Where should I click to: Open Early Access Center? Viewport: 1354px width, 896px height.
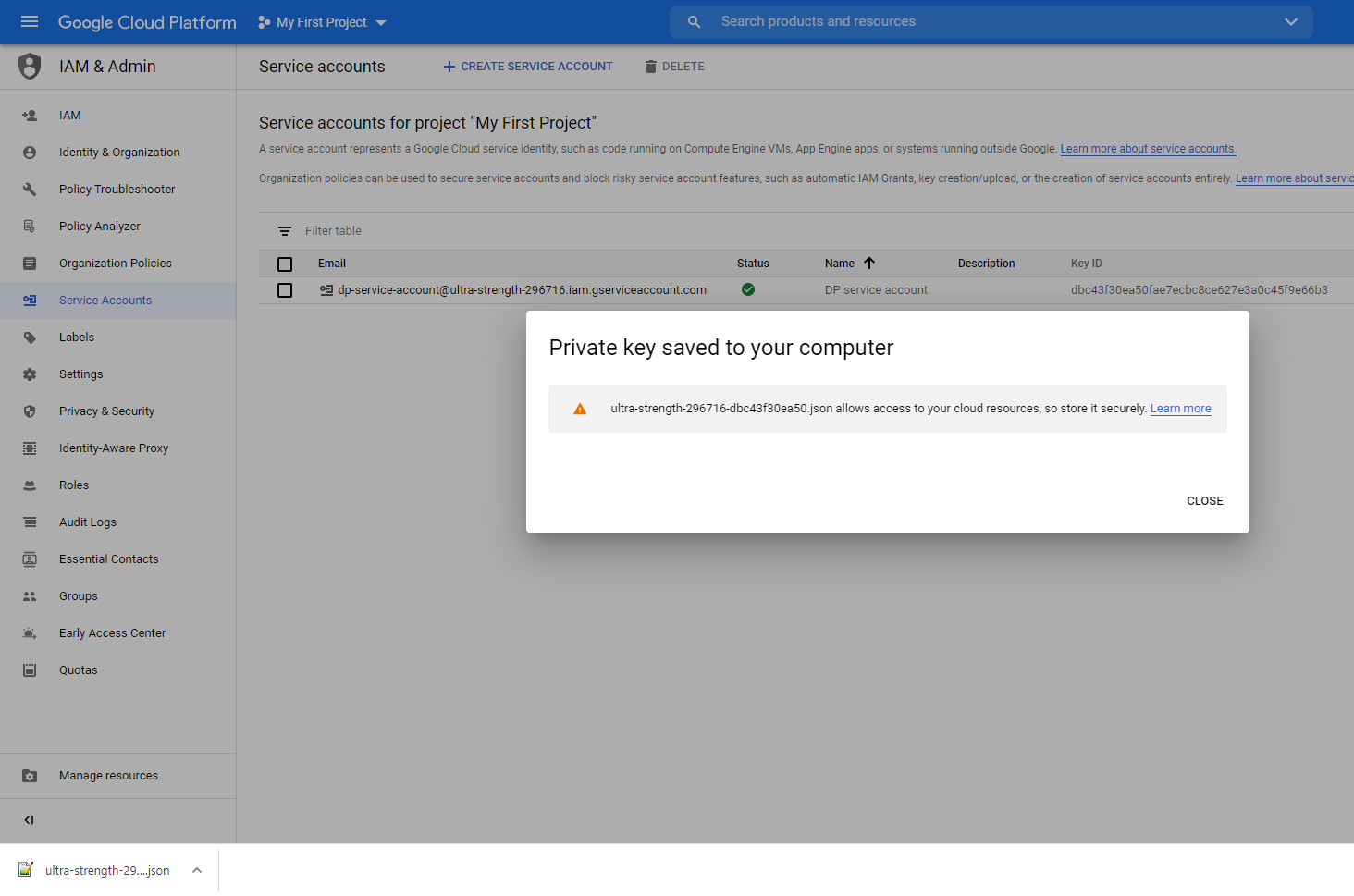[112, 633]
